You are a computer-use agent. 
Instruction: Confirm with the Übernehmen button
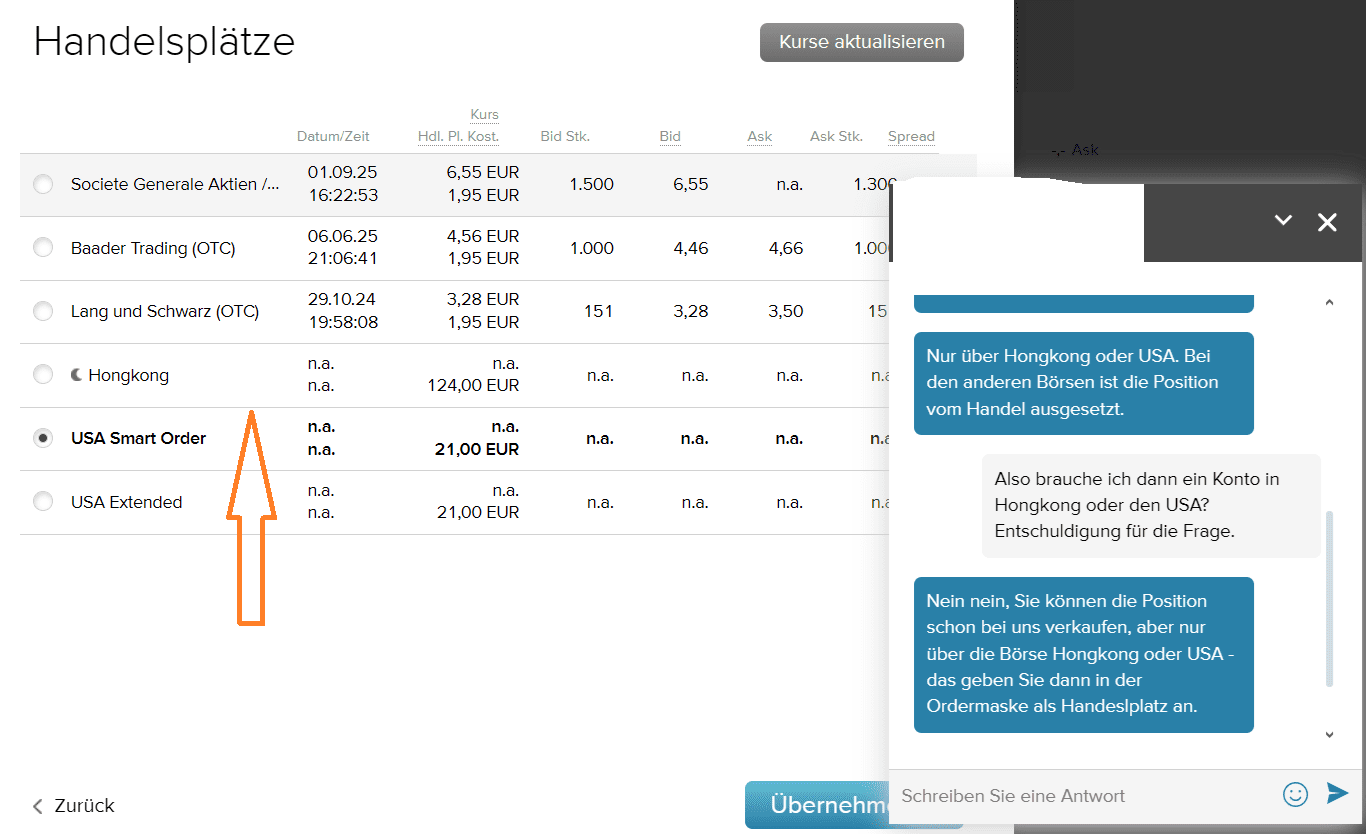[818, 805]
